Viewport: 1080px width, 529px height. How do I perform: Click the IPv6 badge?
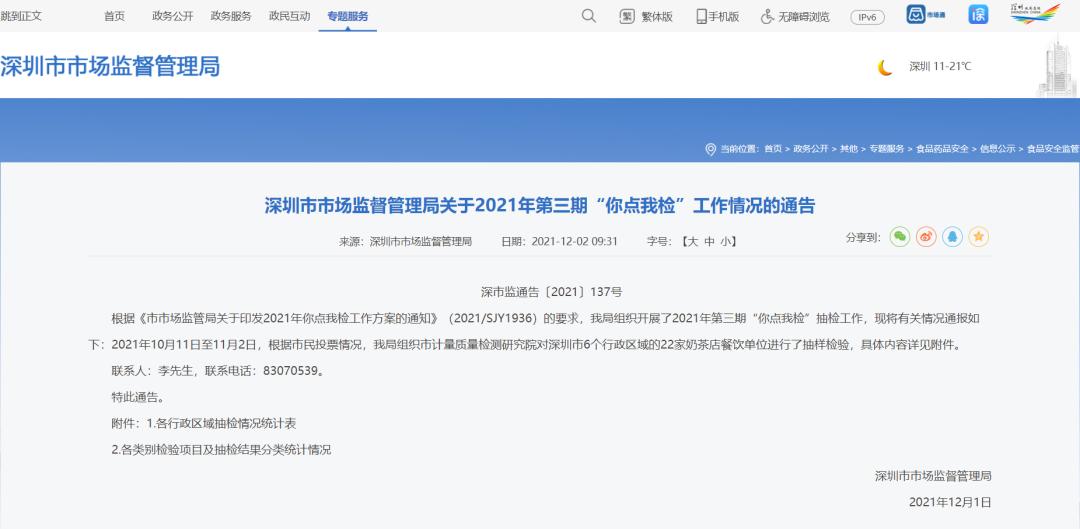[x=867, y=17]
